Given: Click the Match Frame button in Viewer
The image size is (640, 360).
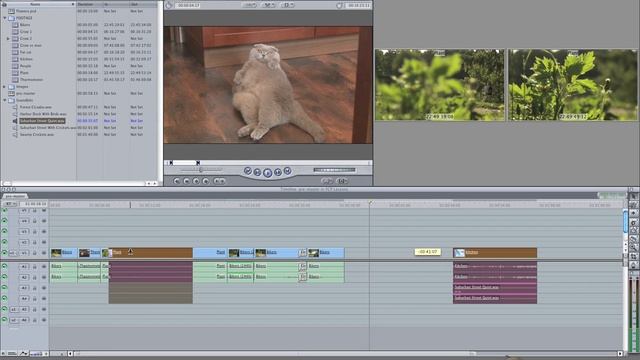Looking at the screenshot, I should (x=177, y=181).
